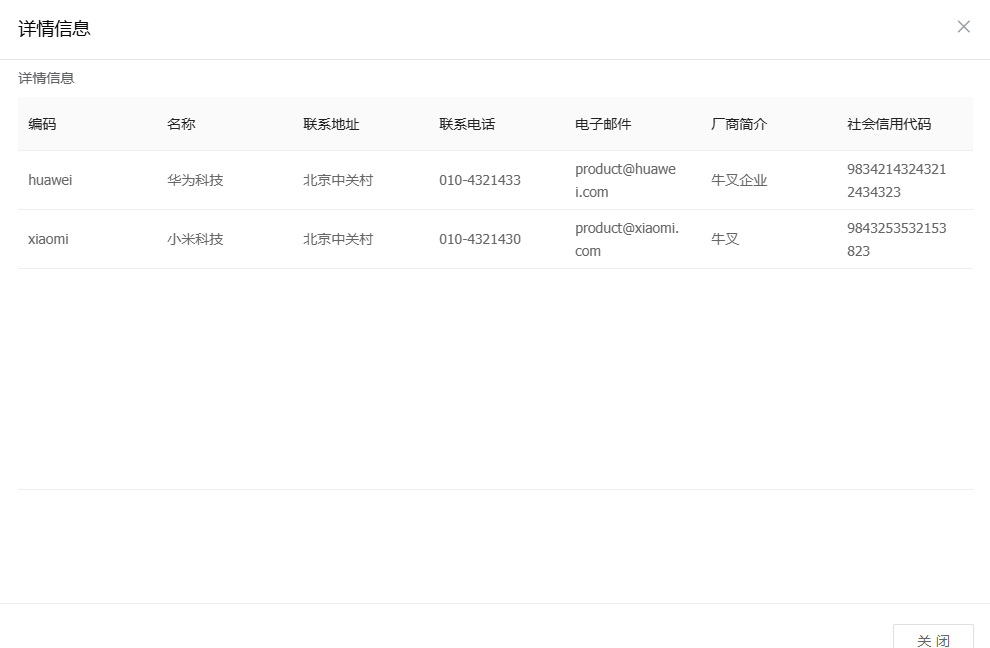Click the 编码 column header
Screen dimensions: 990x648
coord(42,124)
